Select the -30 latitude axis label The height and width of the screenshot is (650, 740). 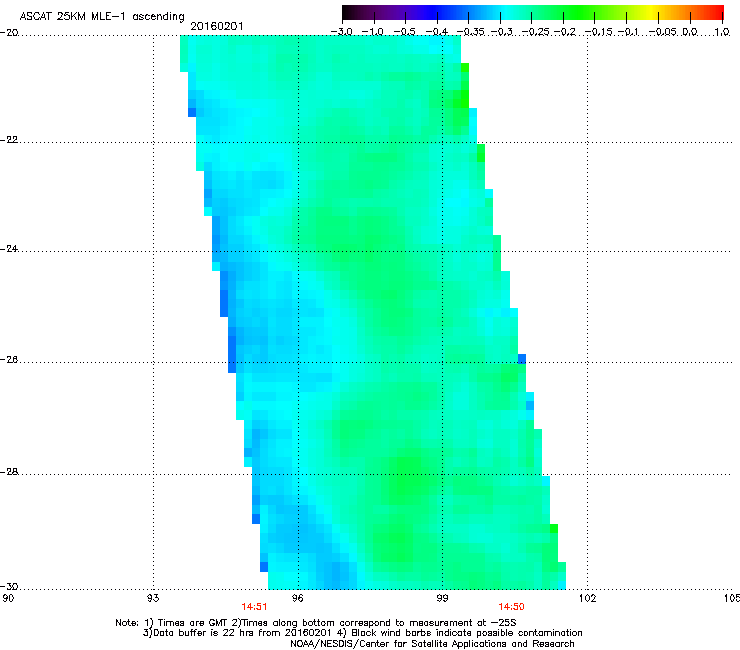coord(9,587)
